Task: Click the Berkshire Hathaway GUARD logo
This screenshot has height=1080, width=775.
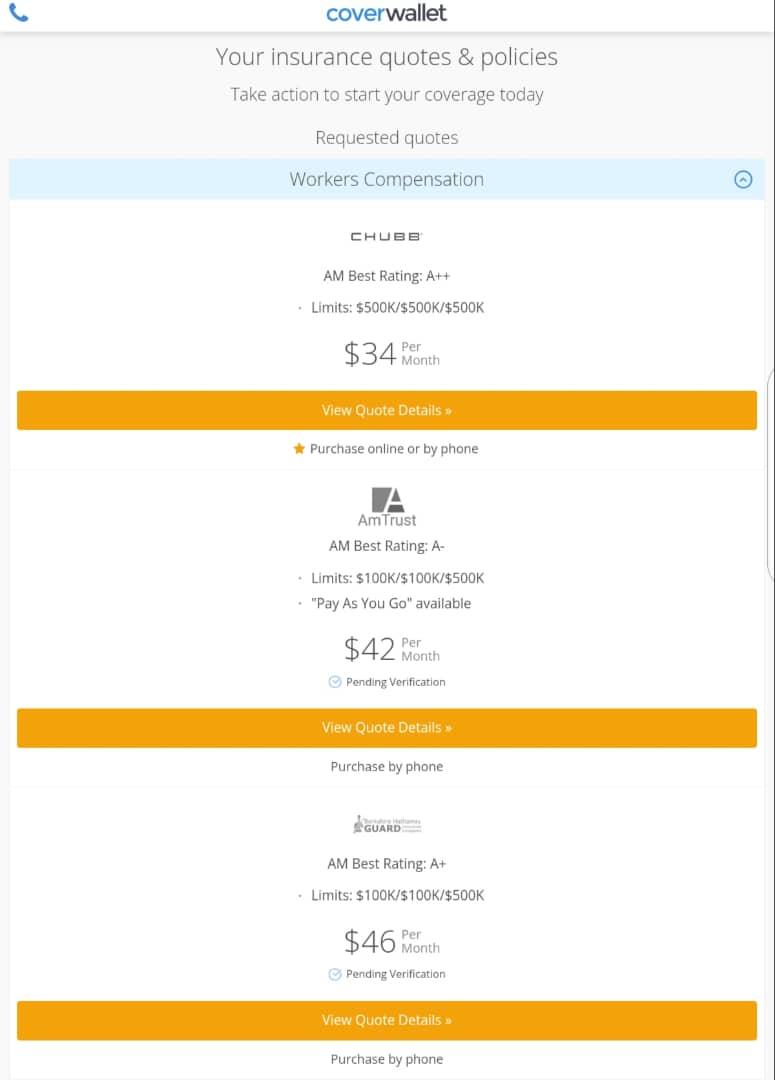Action: (387, 825)
